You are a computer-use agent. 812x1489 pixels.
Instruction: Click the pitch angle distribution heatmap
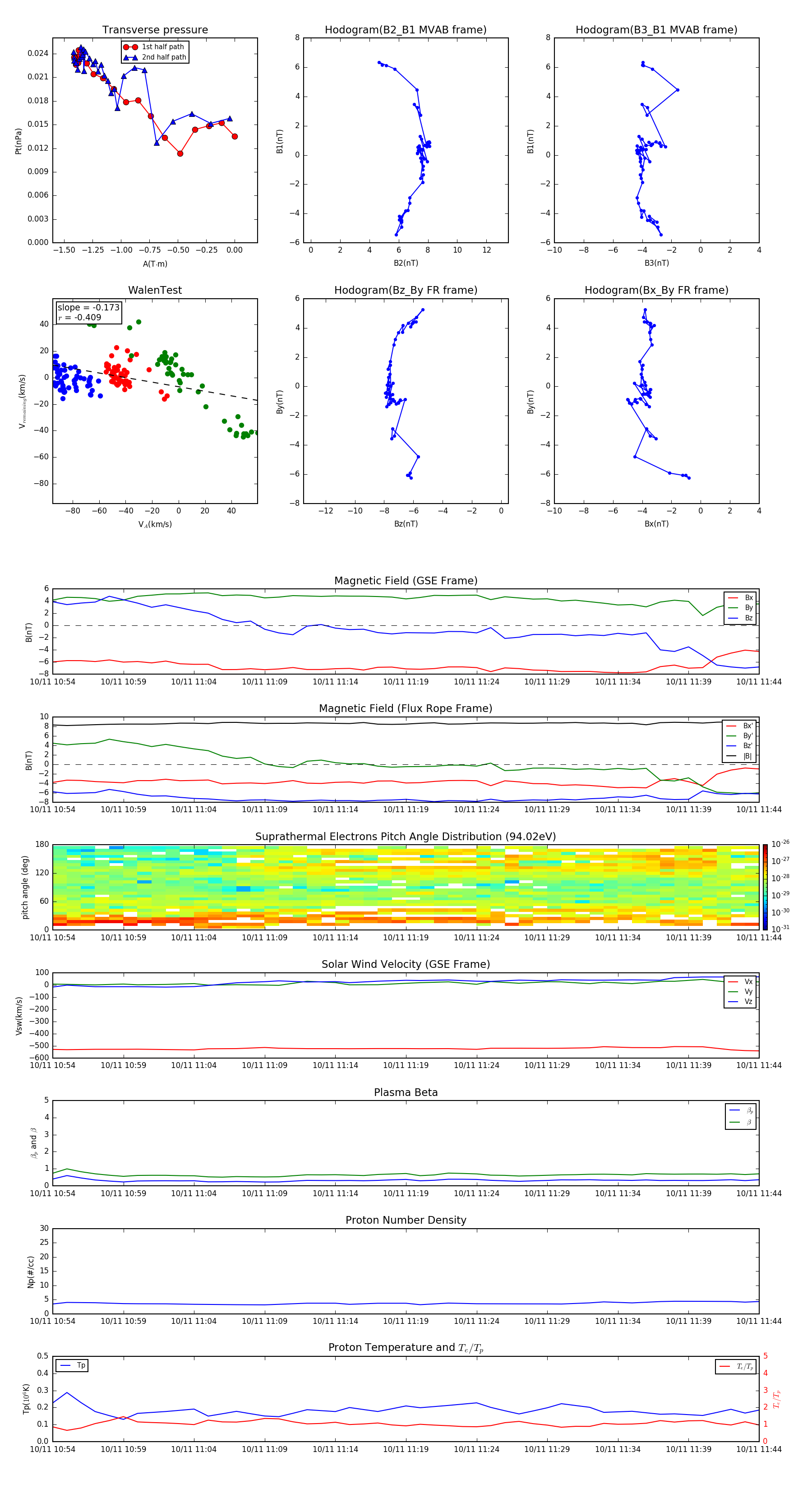pos(406,887)
